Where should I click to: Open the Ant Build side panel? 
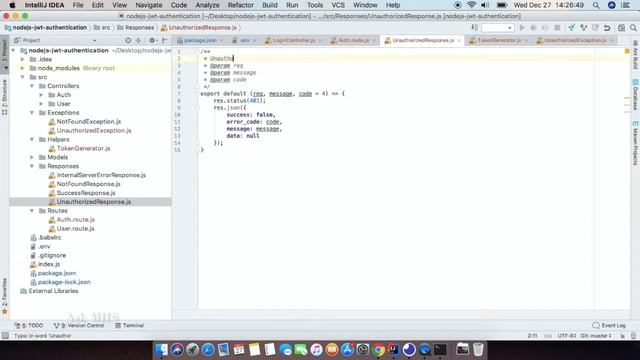click(x=635, y=55)
